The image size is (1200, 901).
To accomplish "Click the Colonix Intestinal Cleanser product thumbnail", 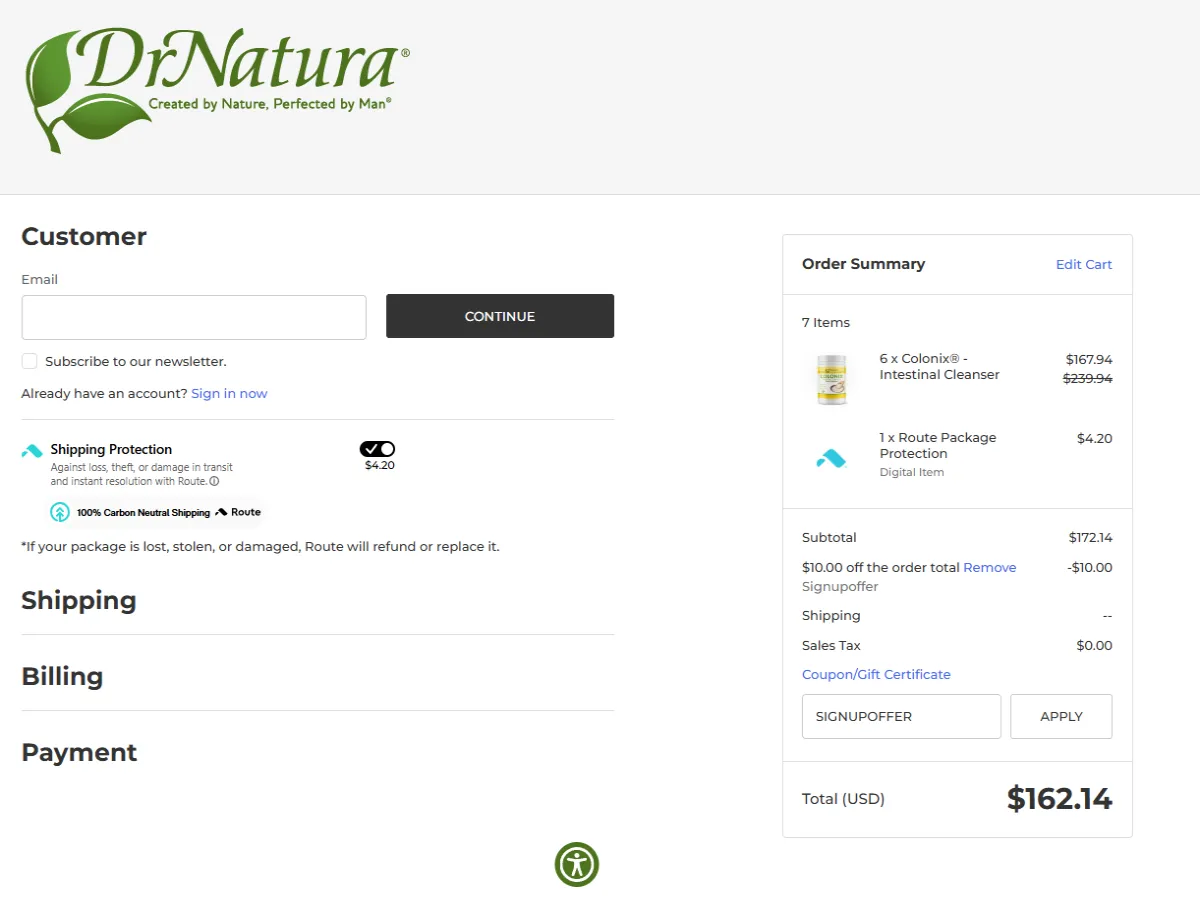I will pyautogui.click(x=831, y=379).
